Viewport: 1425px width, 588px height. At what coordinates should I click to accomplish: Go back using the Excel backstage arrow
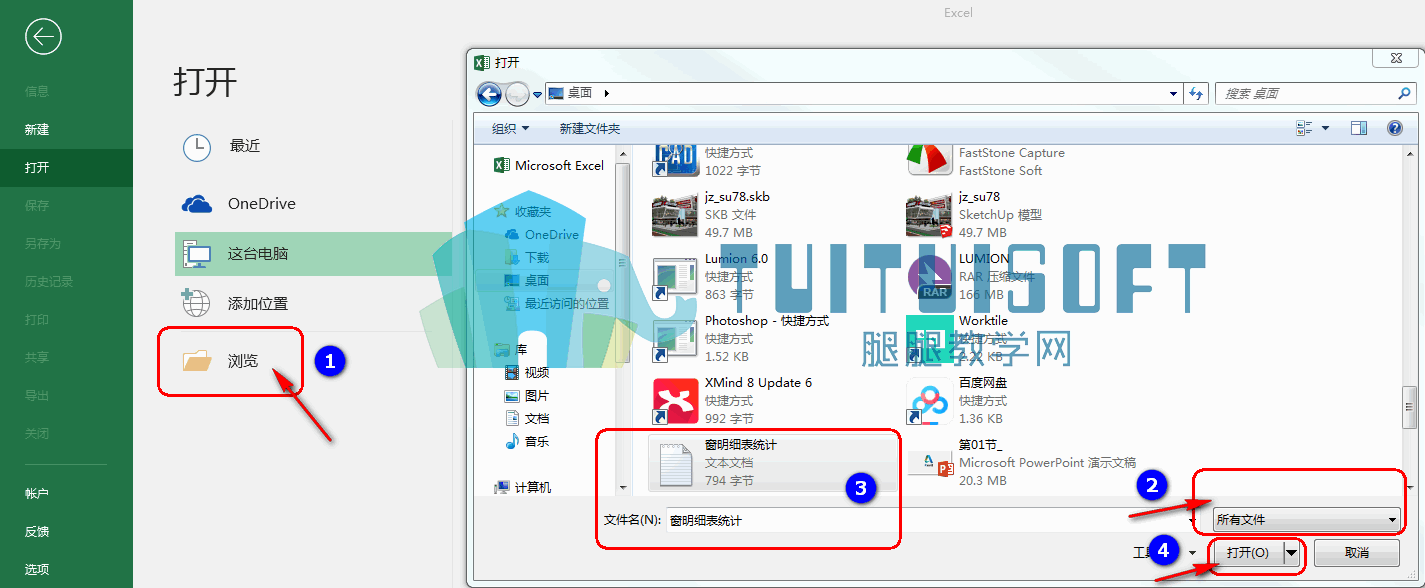coord(44,37)
